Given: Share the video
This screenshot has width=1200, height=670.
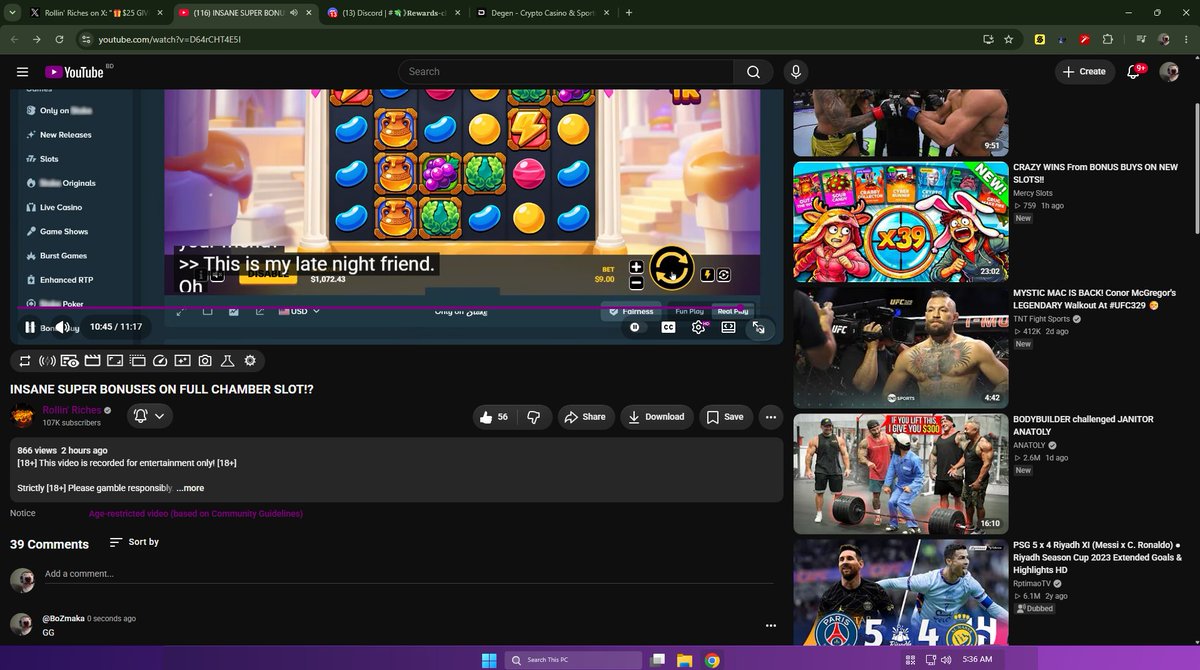Looking at the screenshot, I should (584, 417).
